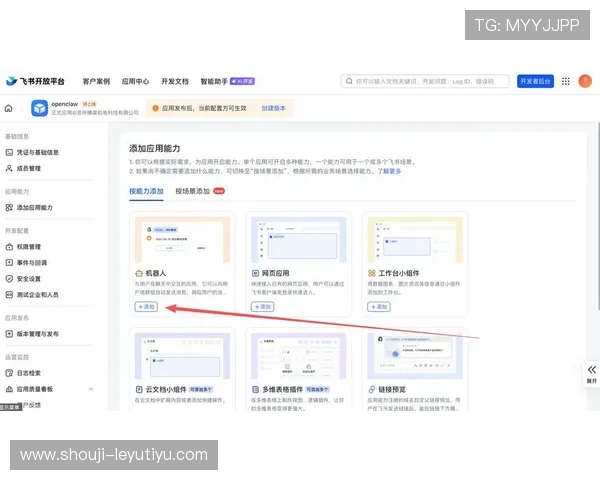Click the 机器人 preview thumbnail
This screenshot has height=480, width=600.
click(183, 240)
